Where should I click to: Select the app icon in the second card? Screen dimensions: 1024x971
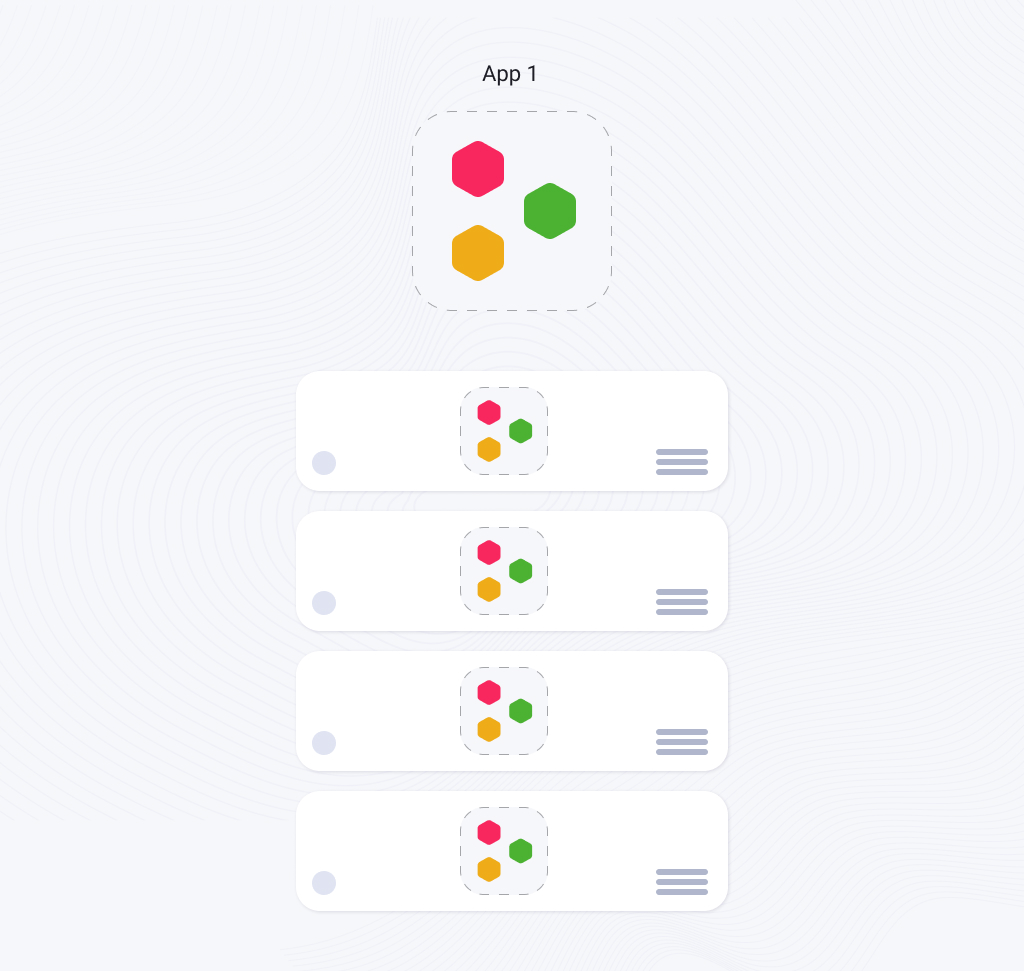click(504, 571)
